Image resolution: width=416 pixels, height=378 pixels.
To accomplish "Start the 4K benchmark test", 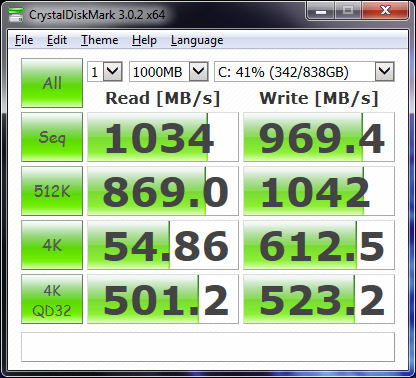I will [52, 245].
